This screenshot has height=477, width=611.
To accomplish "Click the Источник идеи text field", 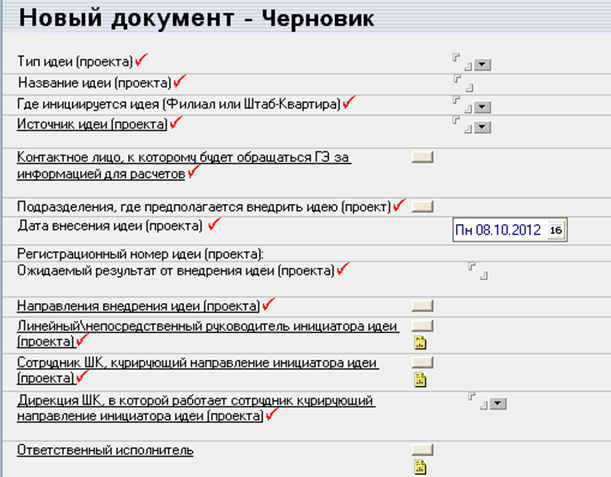I will pyautogui.click(x=463, y=125).
